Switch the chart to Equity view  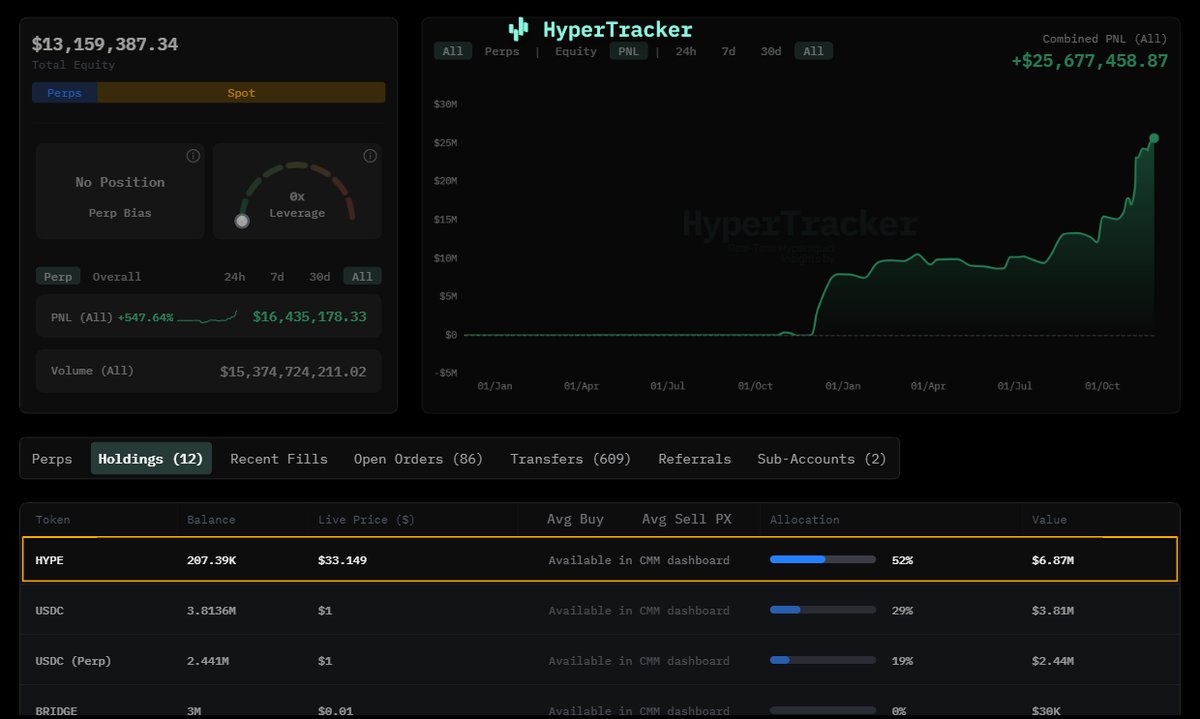(575, 51)
